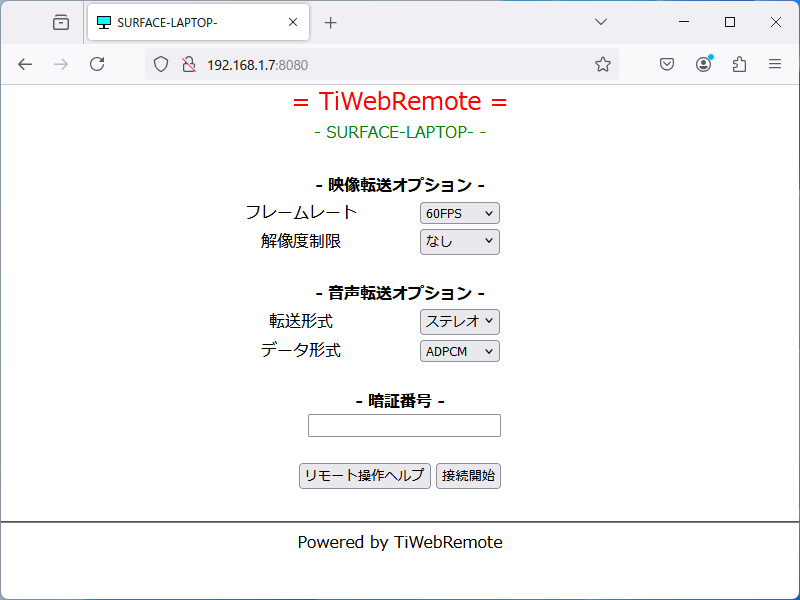Bookmark this page with the star
The width and height of the screenshot is (800, 600).
[x=603, y=63]
